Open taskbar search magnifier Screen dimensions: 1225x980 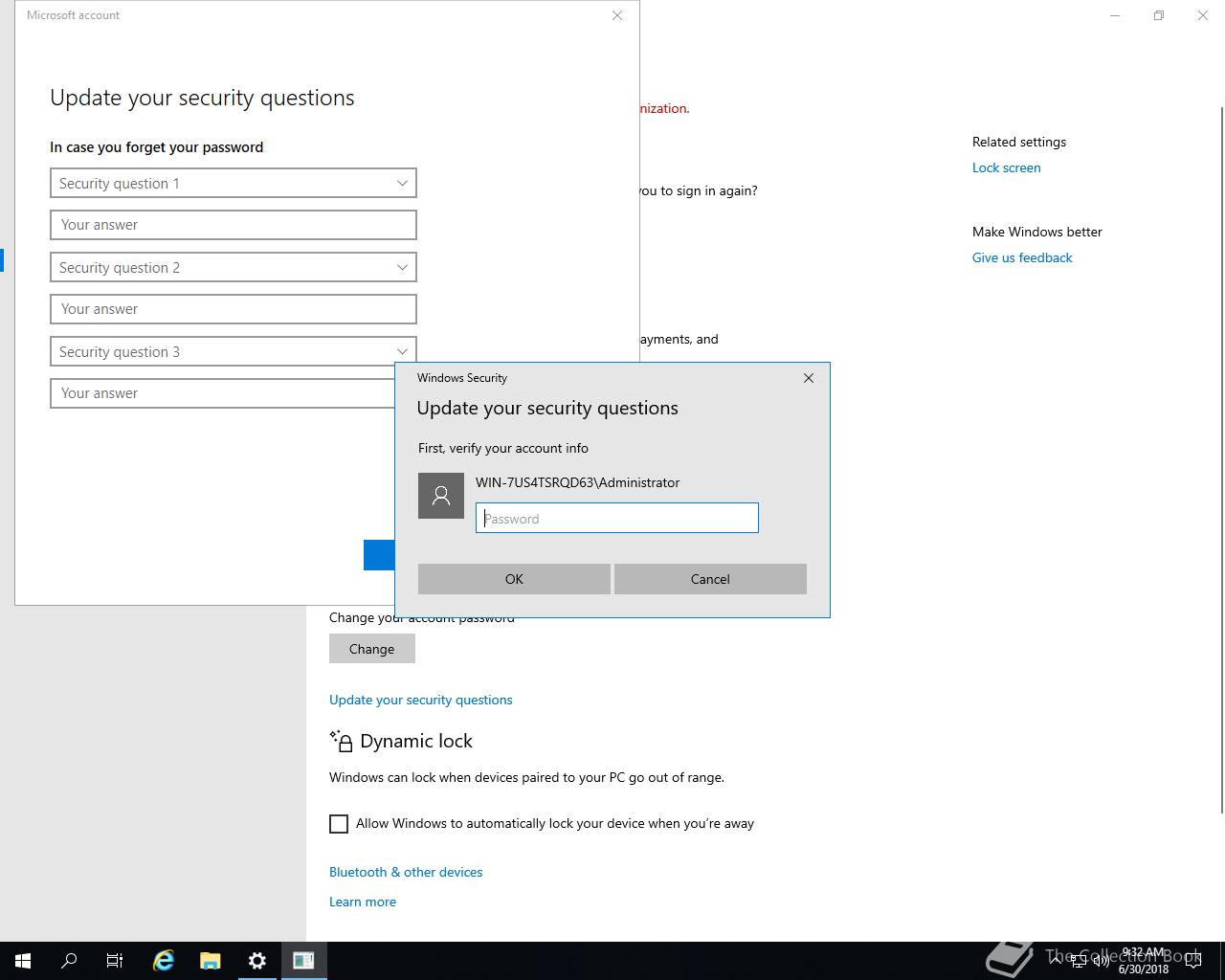pyautogui.click(x=69, y=960)
